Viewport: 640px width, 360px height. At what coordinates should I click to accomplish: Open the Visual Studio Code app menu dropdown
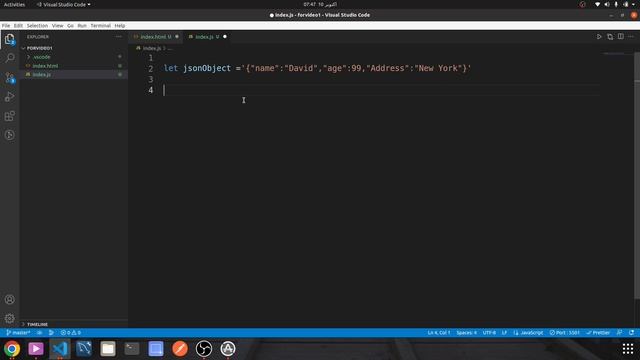[63, 4]
